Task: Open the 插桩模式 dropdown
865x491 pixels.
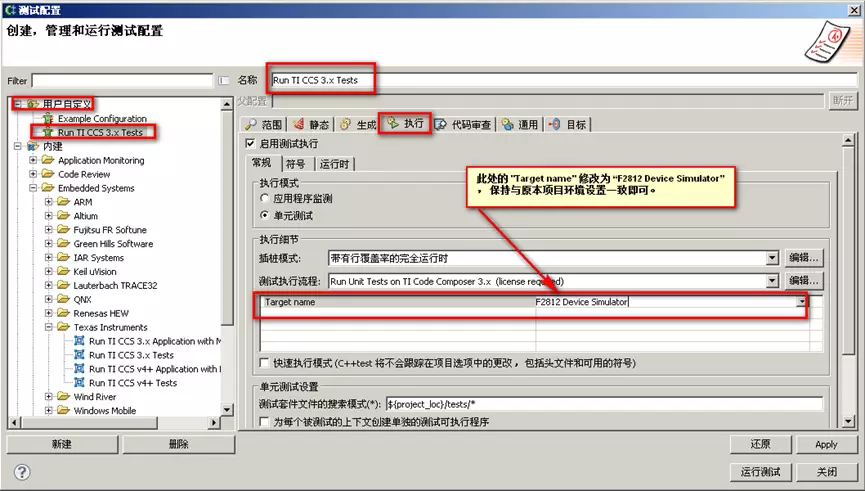Action: tap(772, 258)
